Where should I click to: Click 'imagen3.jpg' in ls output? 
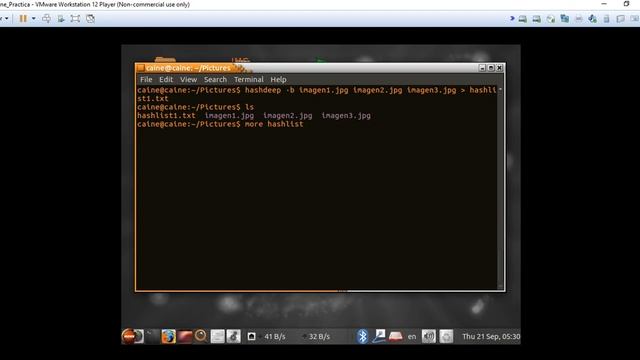346,116
